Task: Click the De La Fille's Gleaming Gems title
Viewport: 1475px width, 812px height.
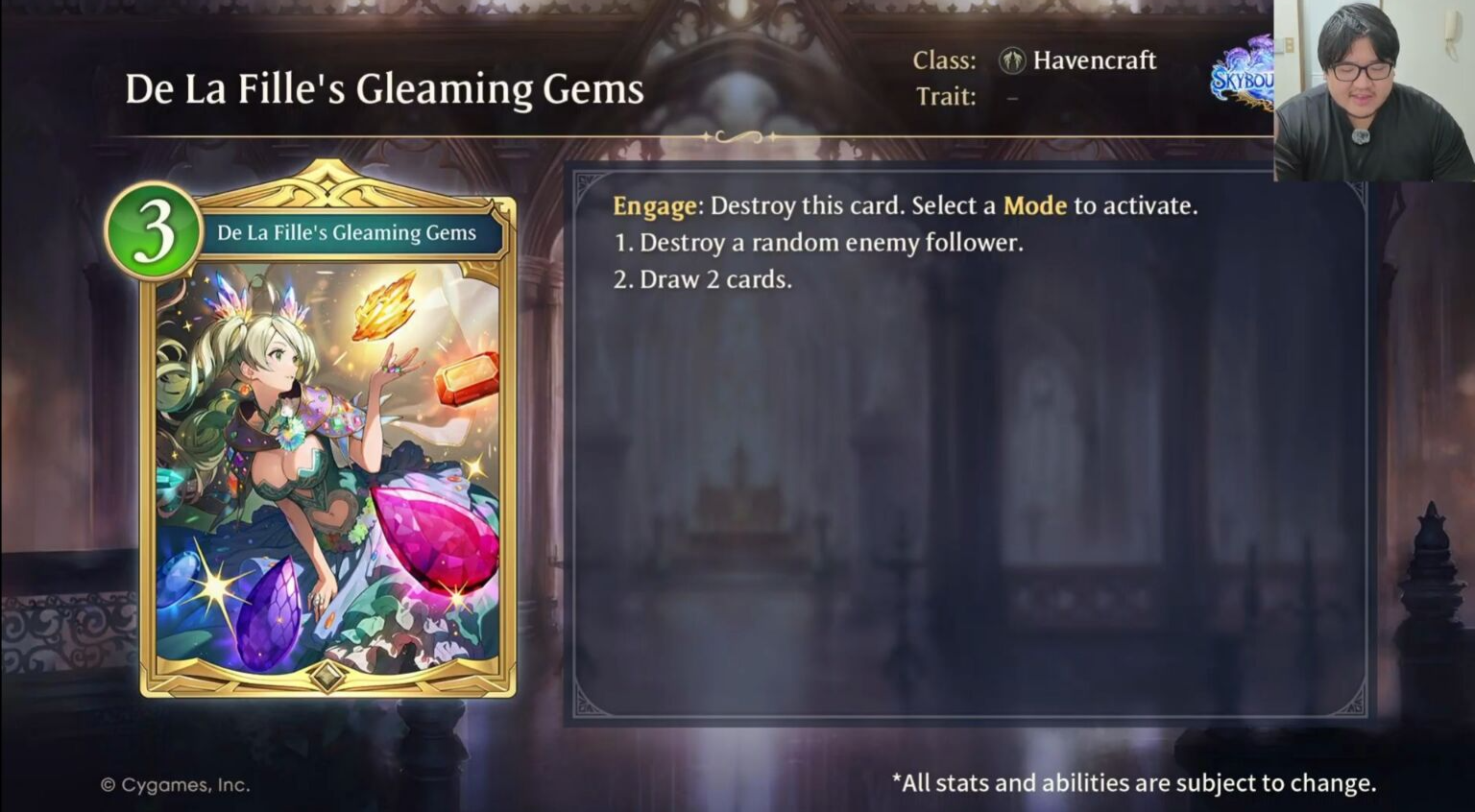Action: click(x=384, y=89)
